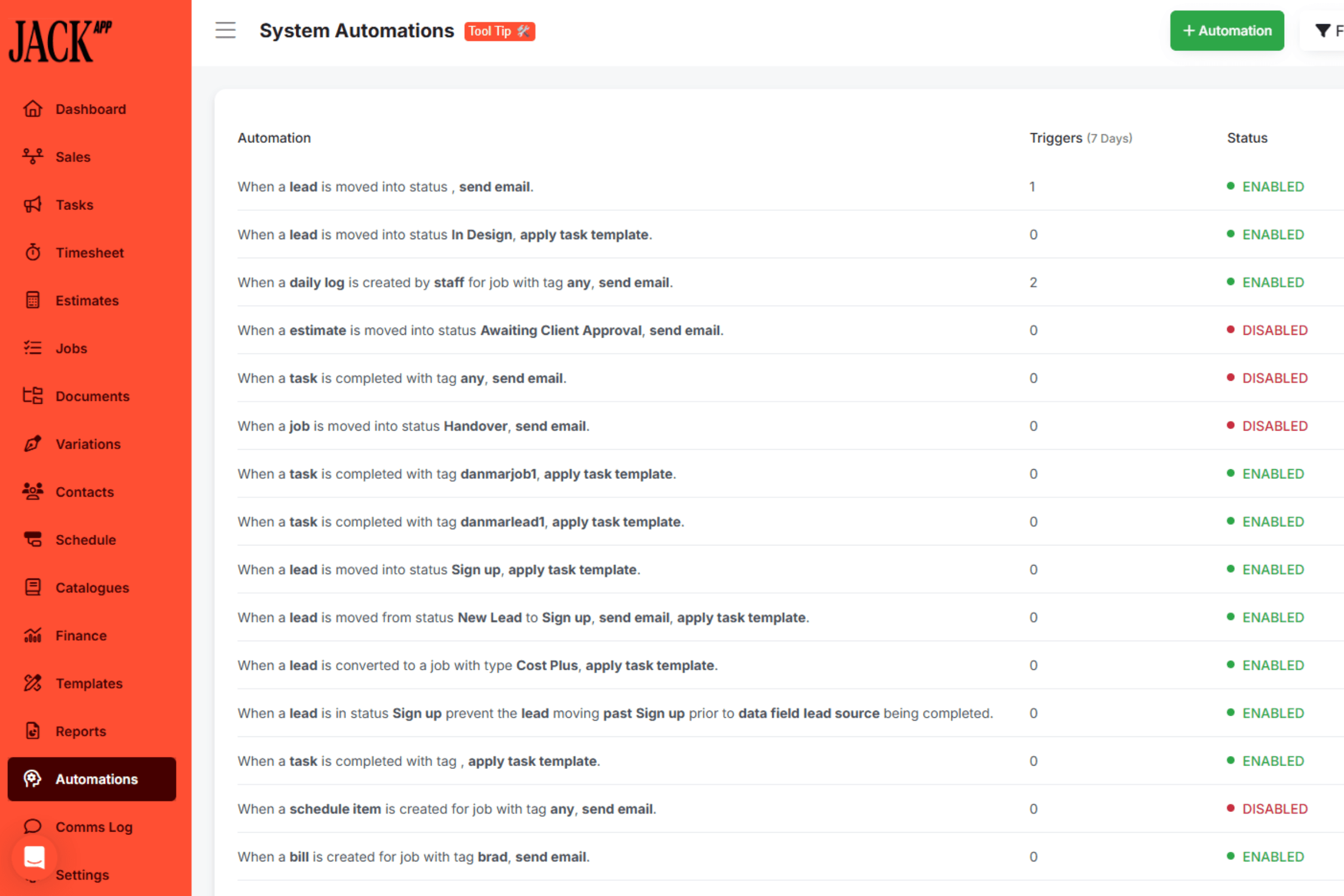Open the chat support widget icon
Screen dimensions: 1344x896
coord(34,857)
